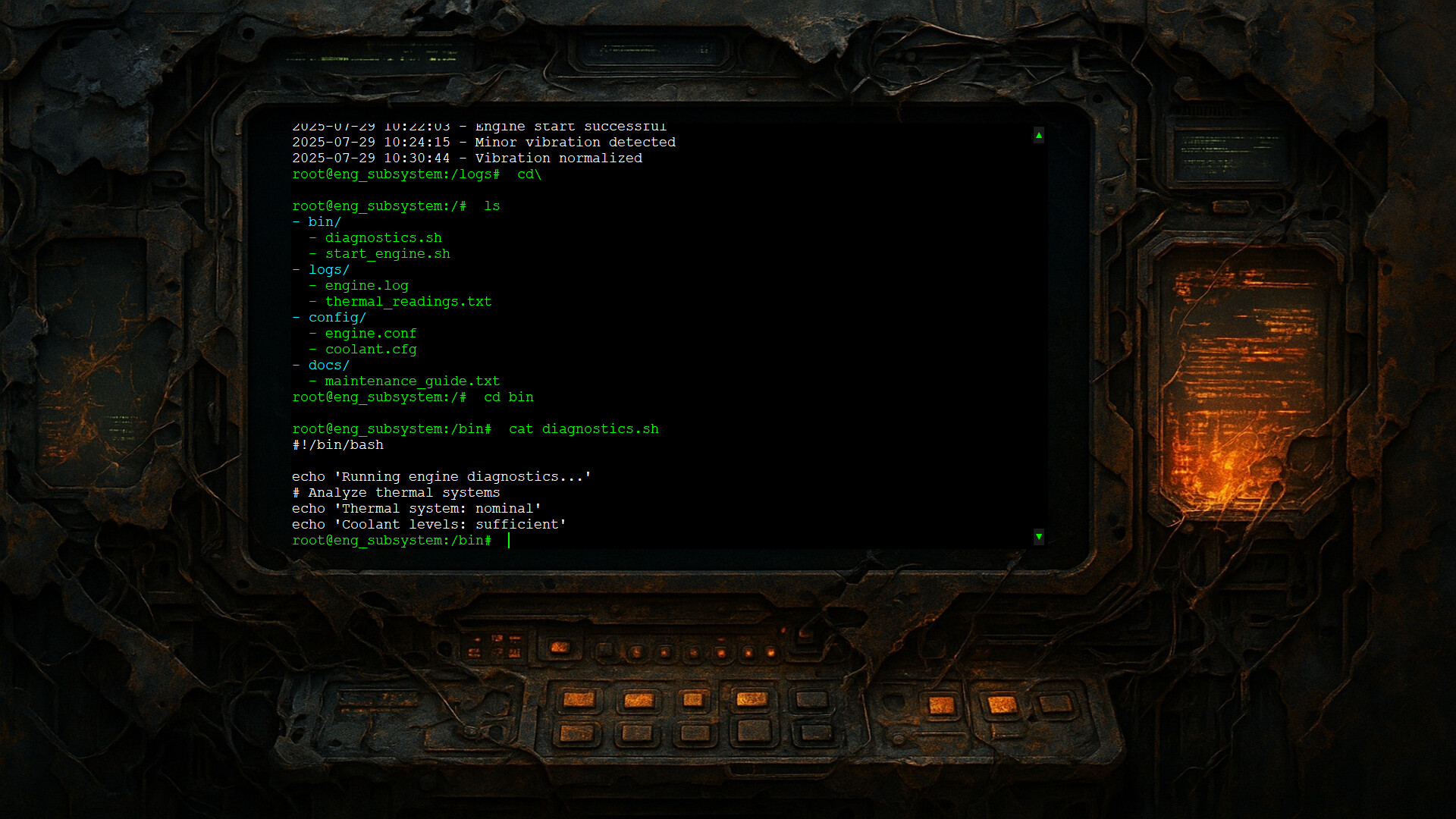Collapse the logs/ directory entry
Screen dimensions: 1456x819
(x=329, y=269)
